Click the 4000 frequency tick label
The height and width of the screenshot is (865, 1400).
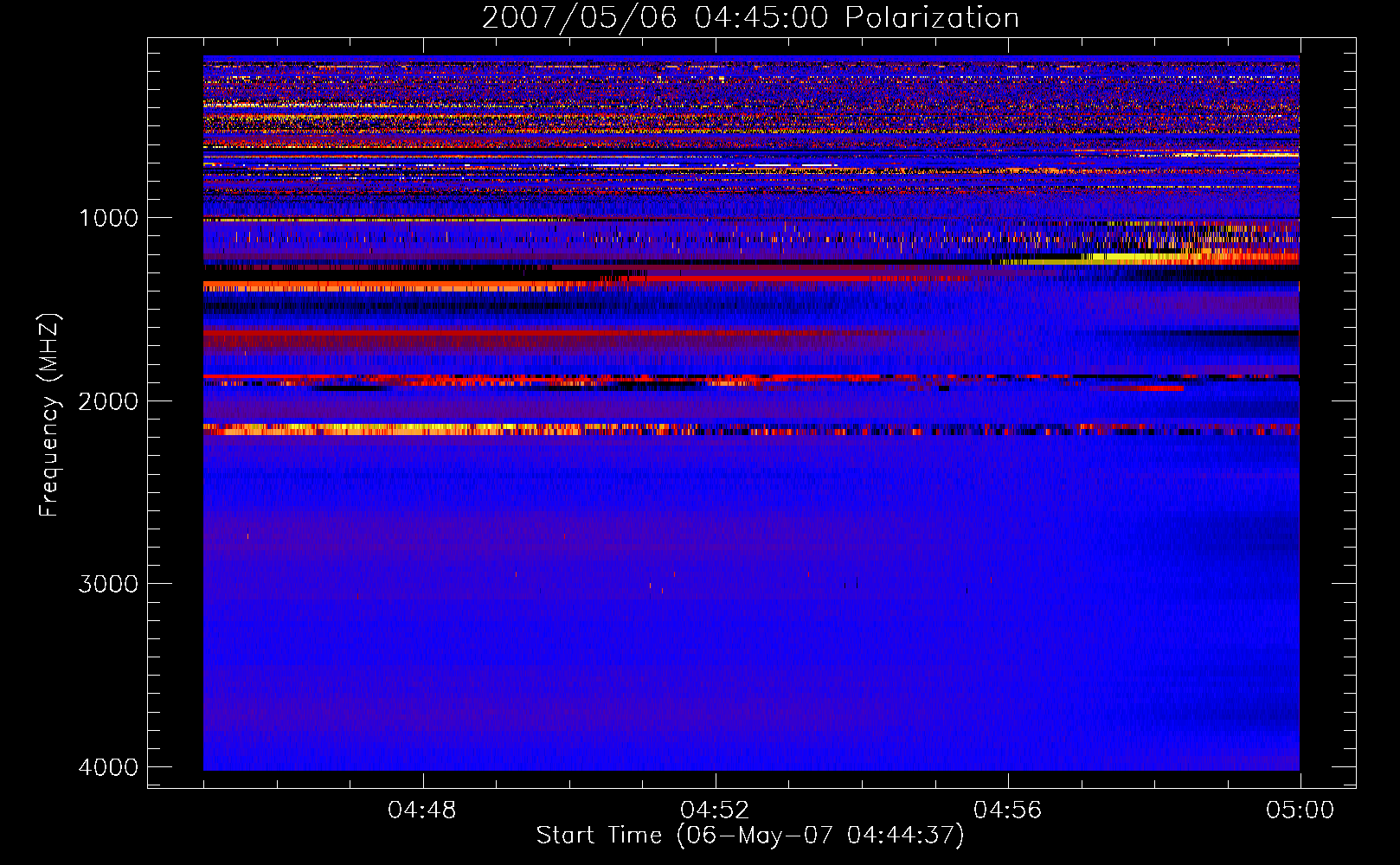pyautogui.click(x=108, y=766)
